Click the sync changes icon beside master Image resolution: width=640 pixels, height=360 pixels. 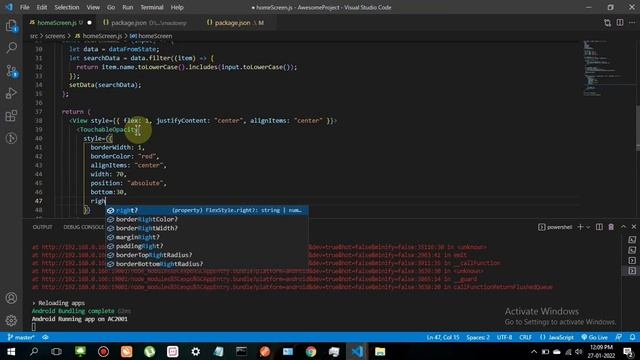coord(45,337)
